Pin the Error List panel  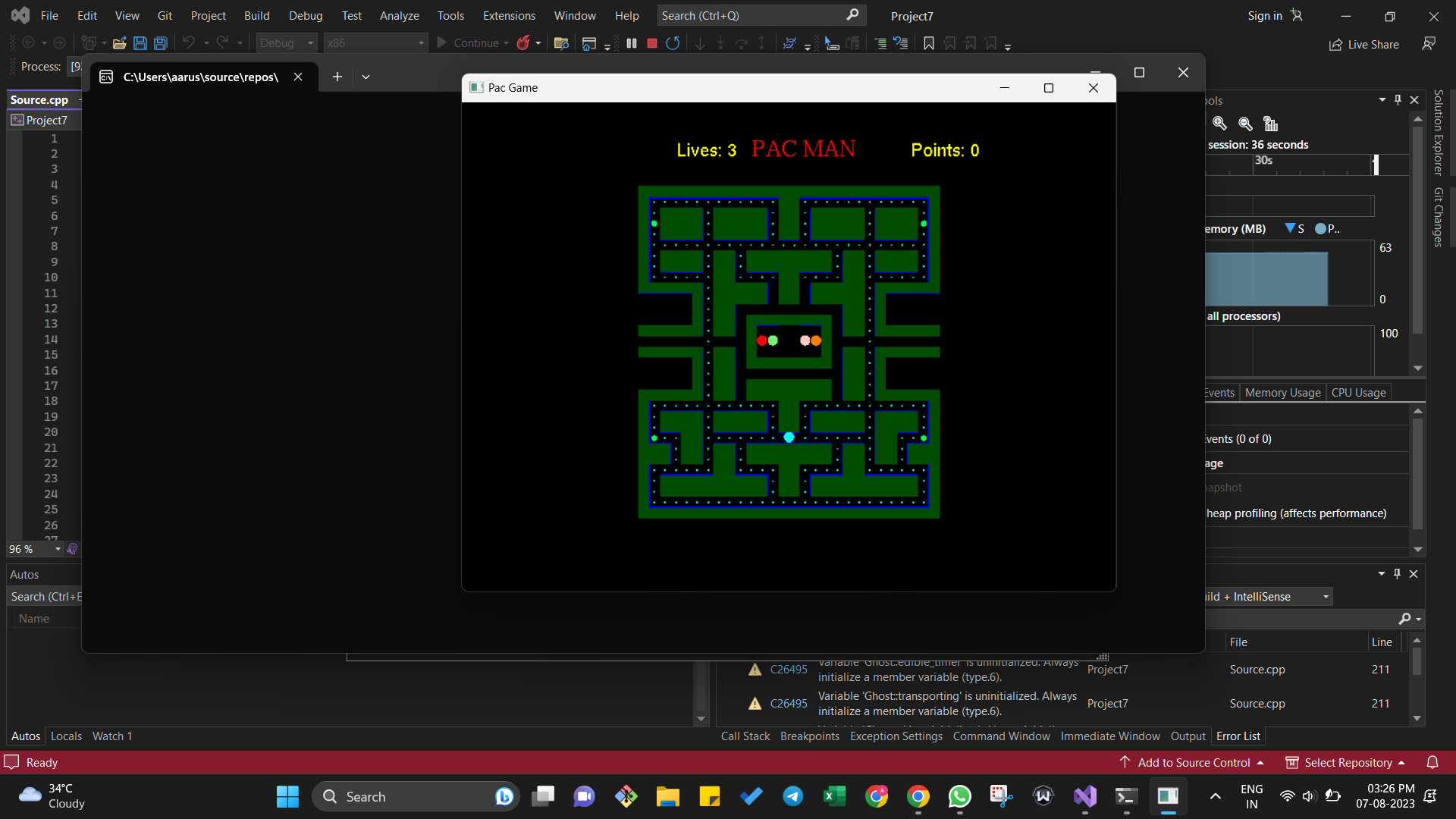pos(1397,574)
